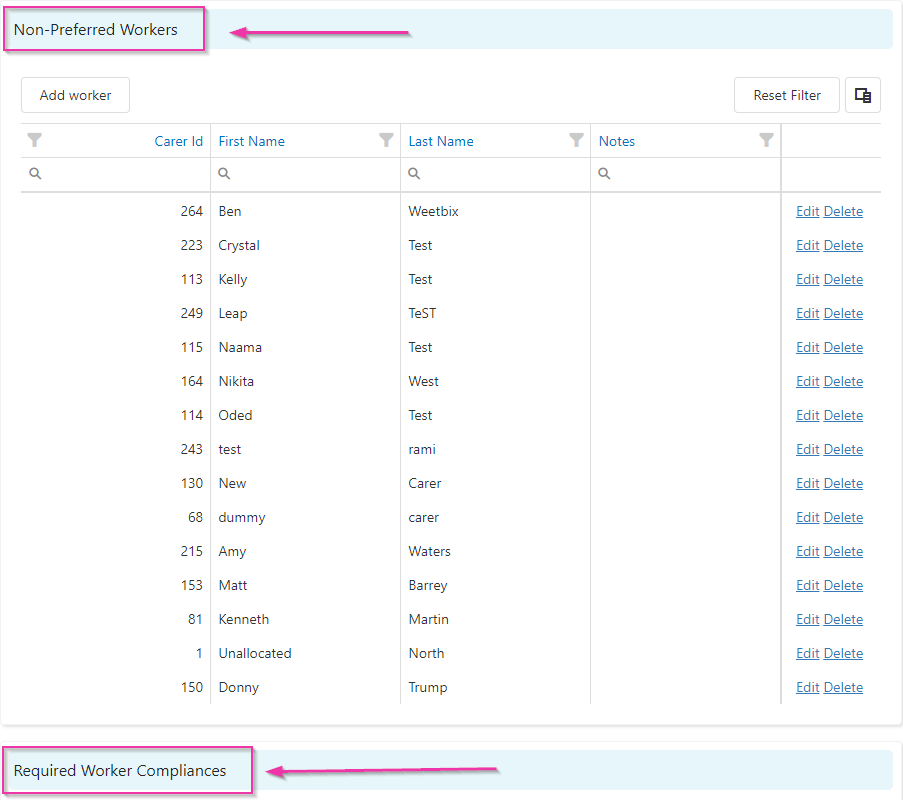The width and height of the screenshot is (903, 800).
Task: Click the Reset Filter button
Action: [x=787, y=95]
